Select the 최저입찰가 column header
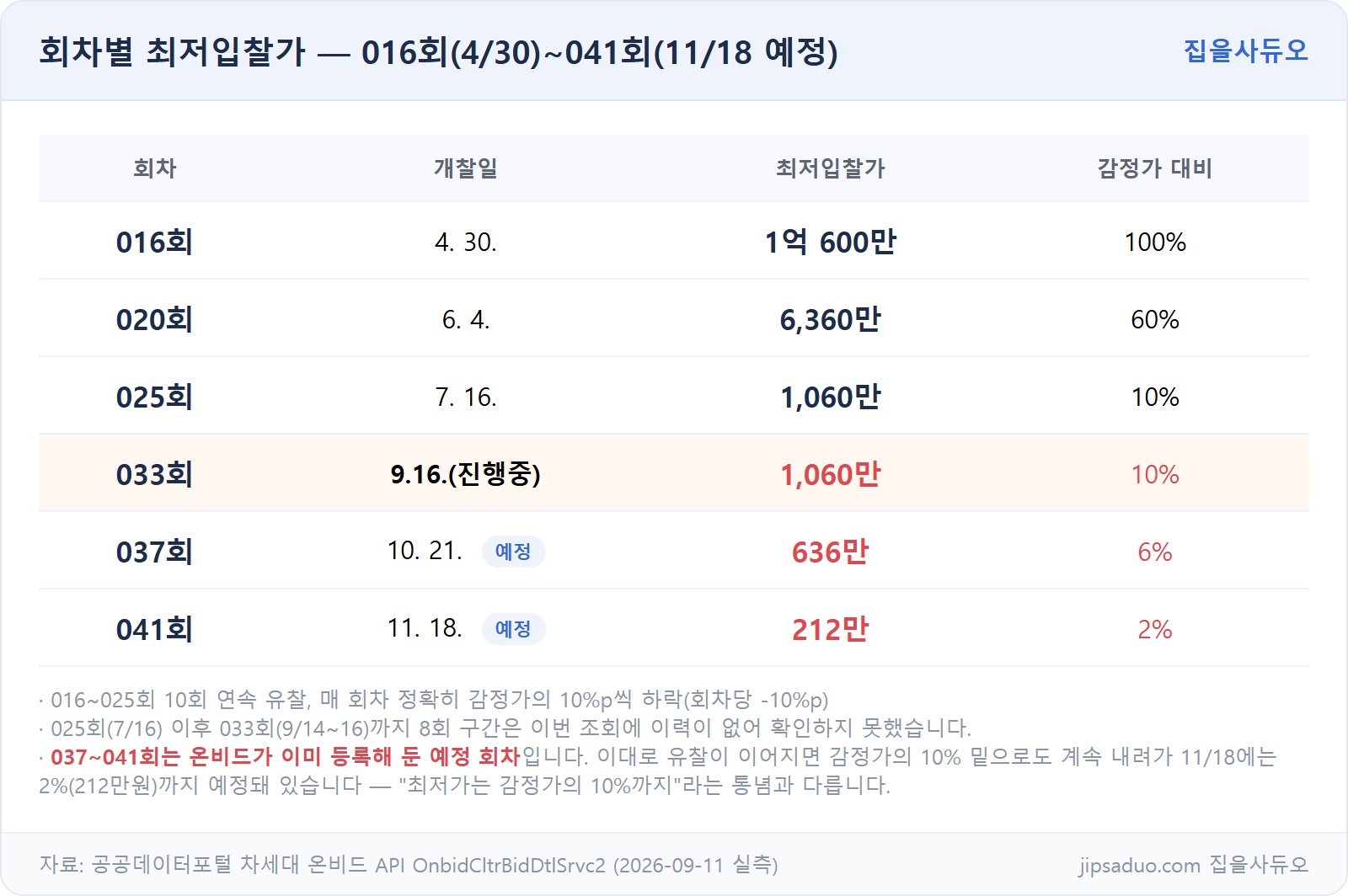This screenshot has height=896, width=1348. pyautogui.click(x=830, y=168)
